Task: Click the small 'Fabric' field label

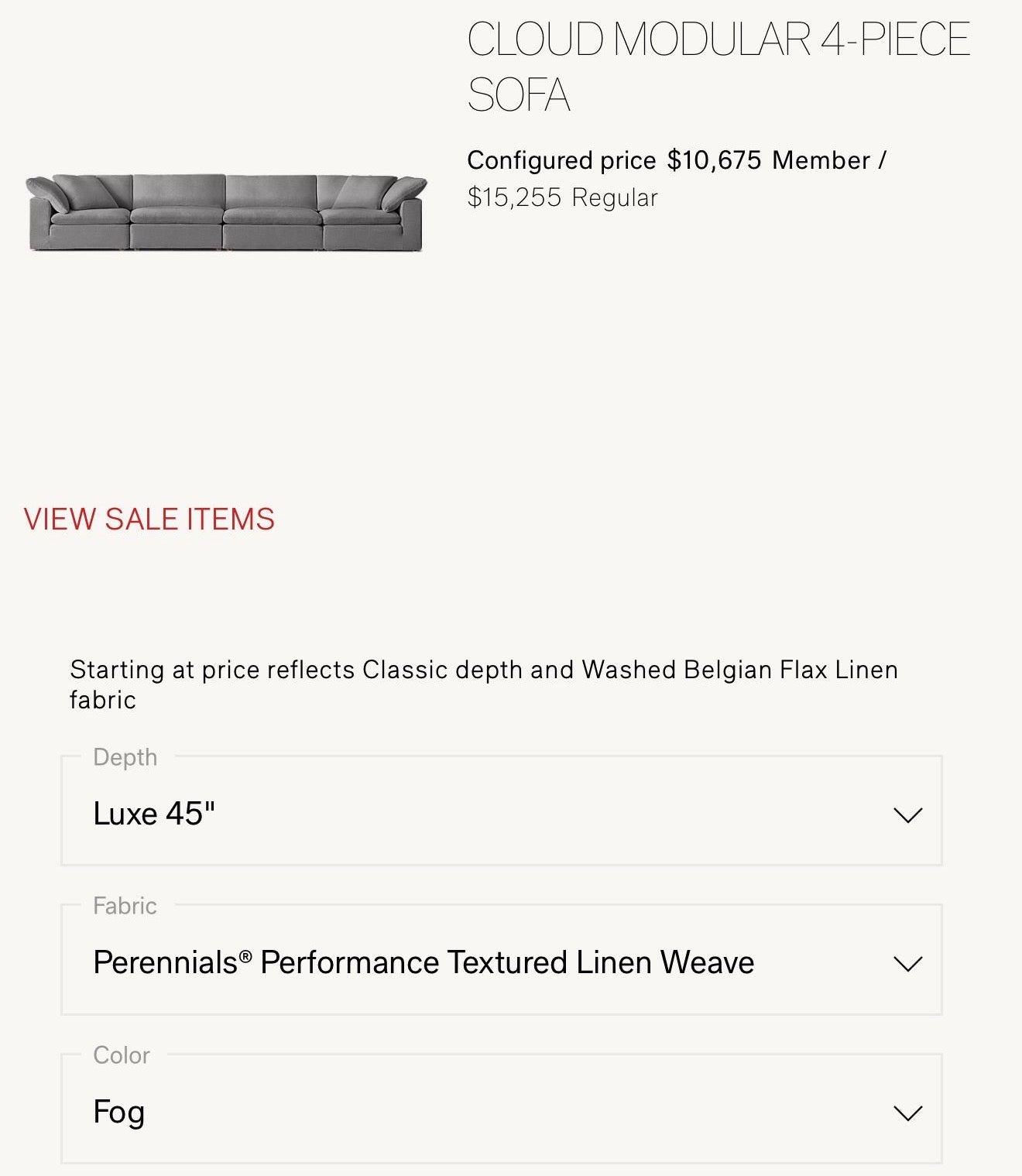Action: pos(125,906)
